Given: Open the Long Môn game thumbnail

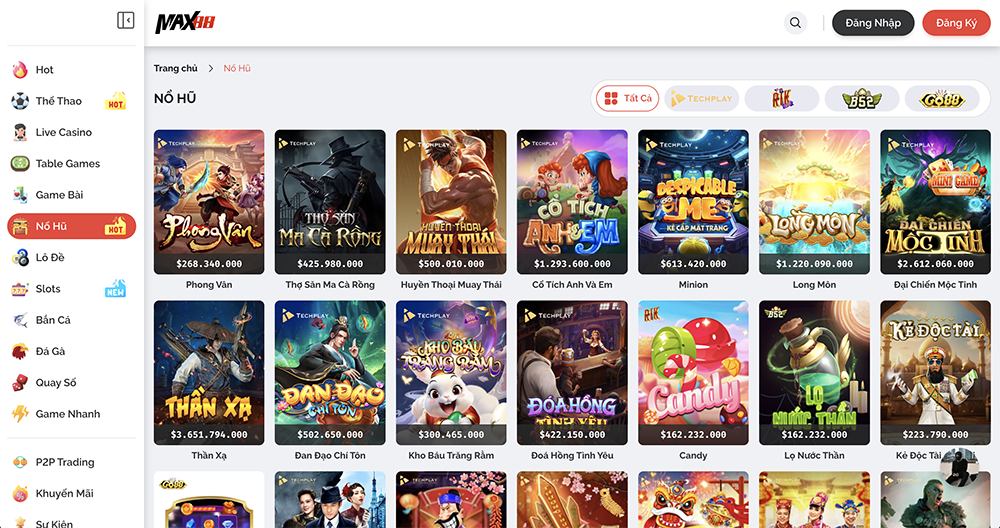Looking at the screenshot, I should click(814, 202).
